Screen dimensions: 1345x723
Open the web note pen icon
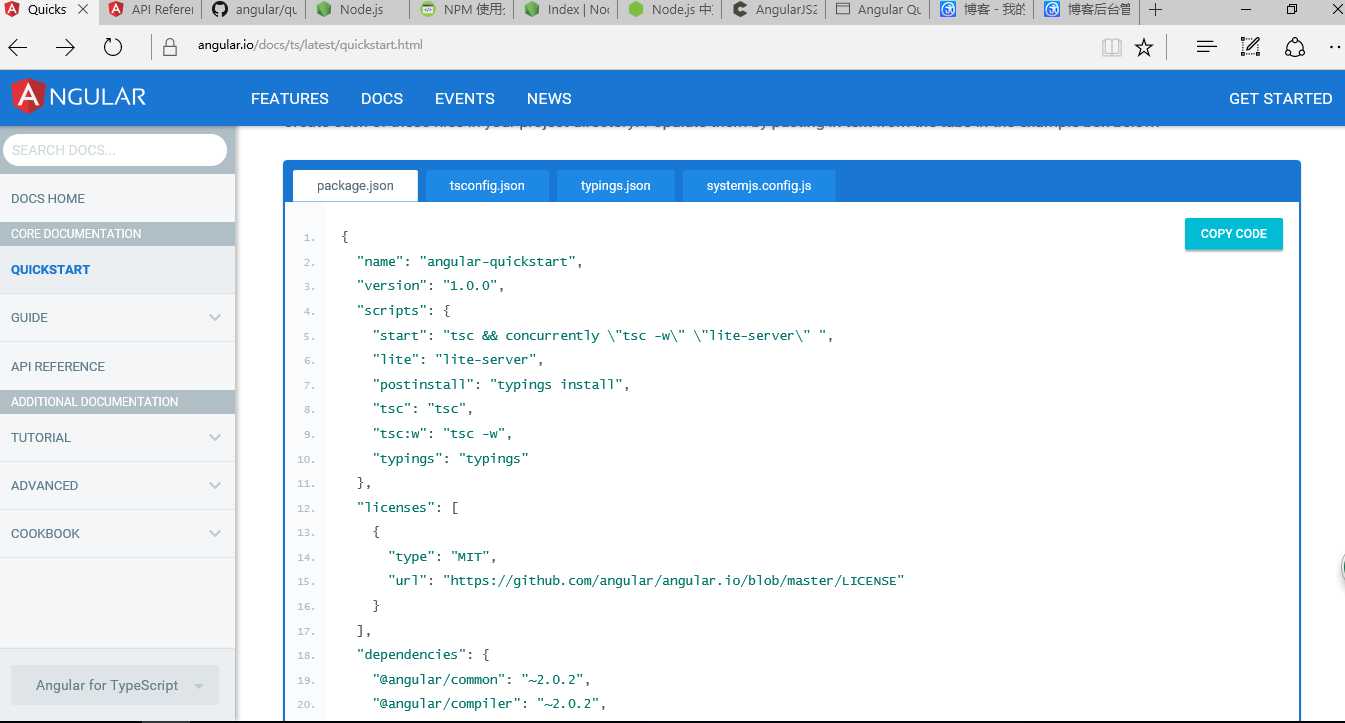[1250, 47]
